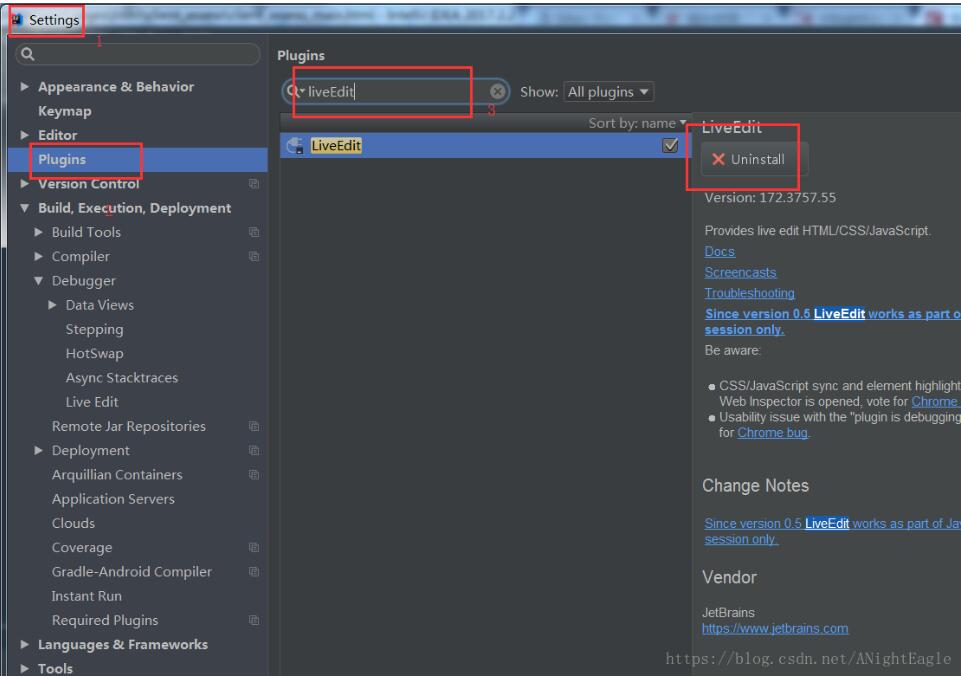
Task: Select Instant Run settings entry
Action: pyautogui.click(x=86, y=596)
